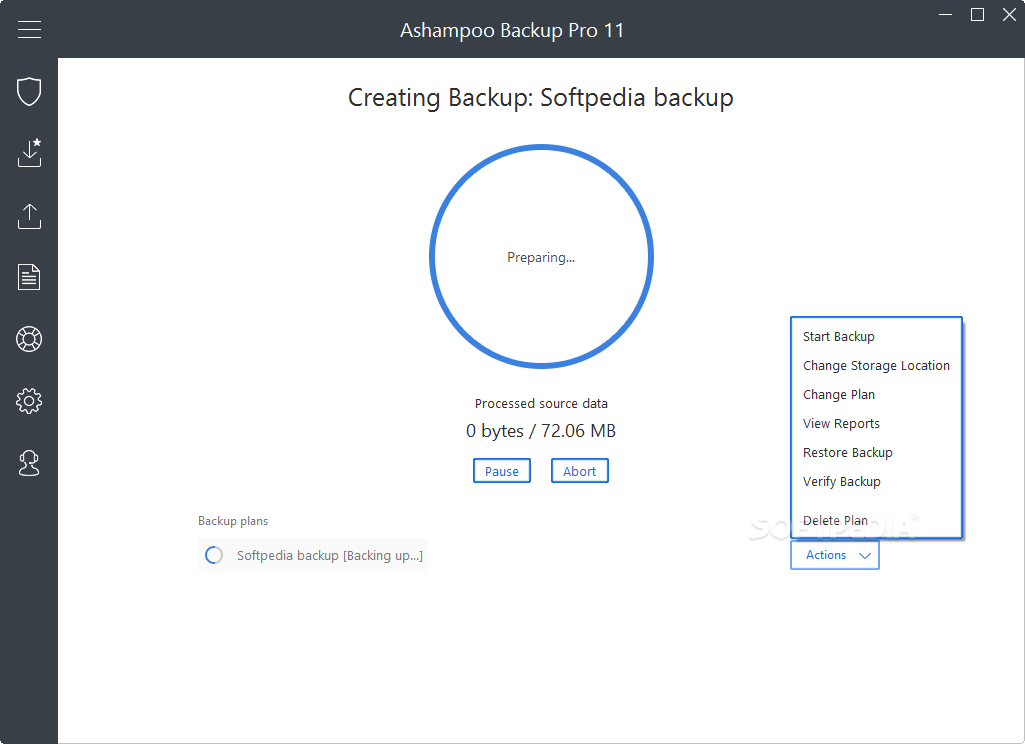Click the Creating Backup: Softpedia backup title
Viewport: 1025px width, 744px height.
pyautogui.click(x=541, y=98)
